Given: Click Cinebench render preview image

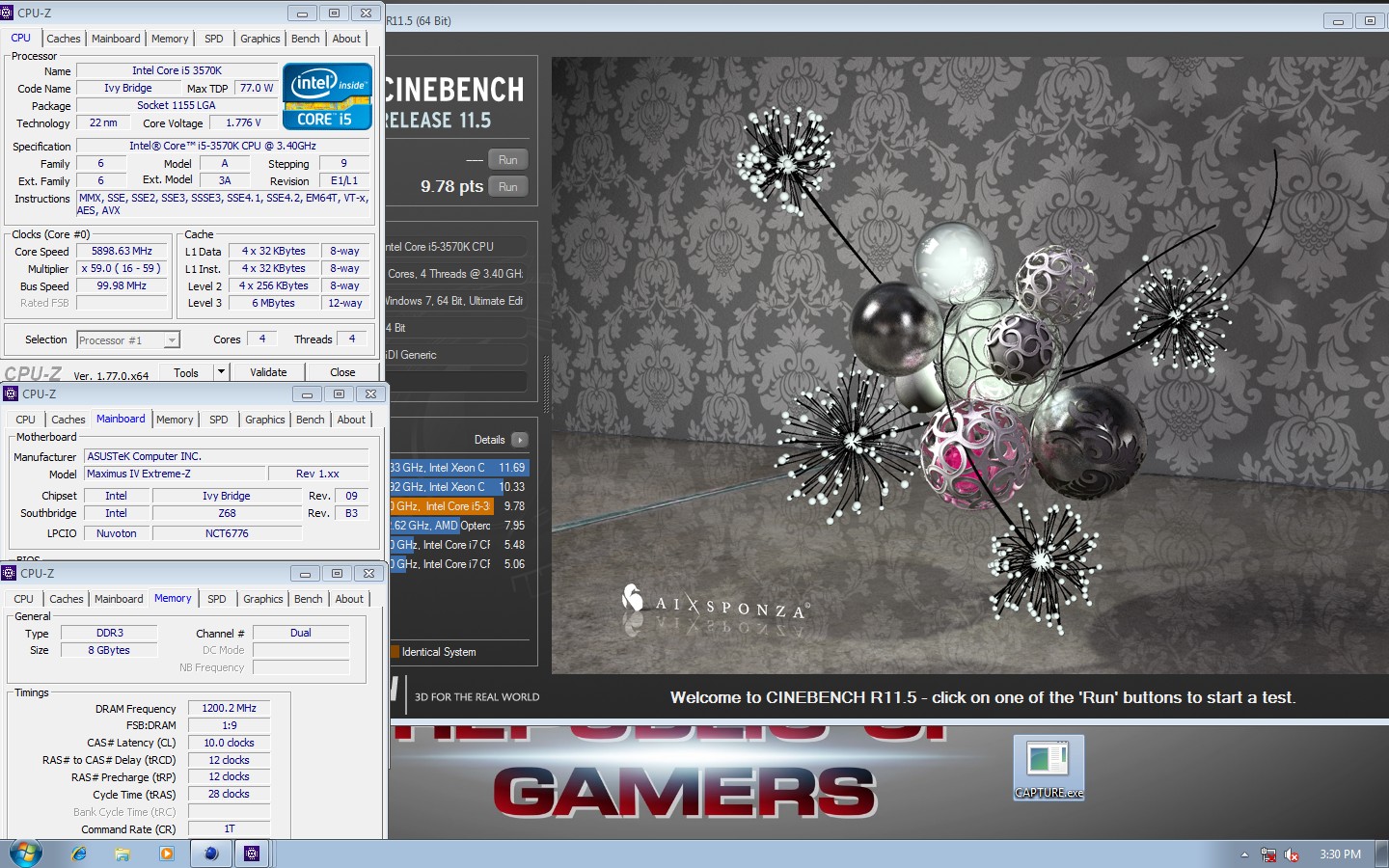Looking at the screenshot, I should (x=968, y=365).
